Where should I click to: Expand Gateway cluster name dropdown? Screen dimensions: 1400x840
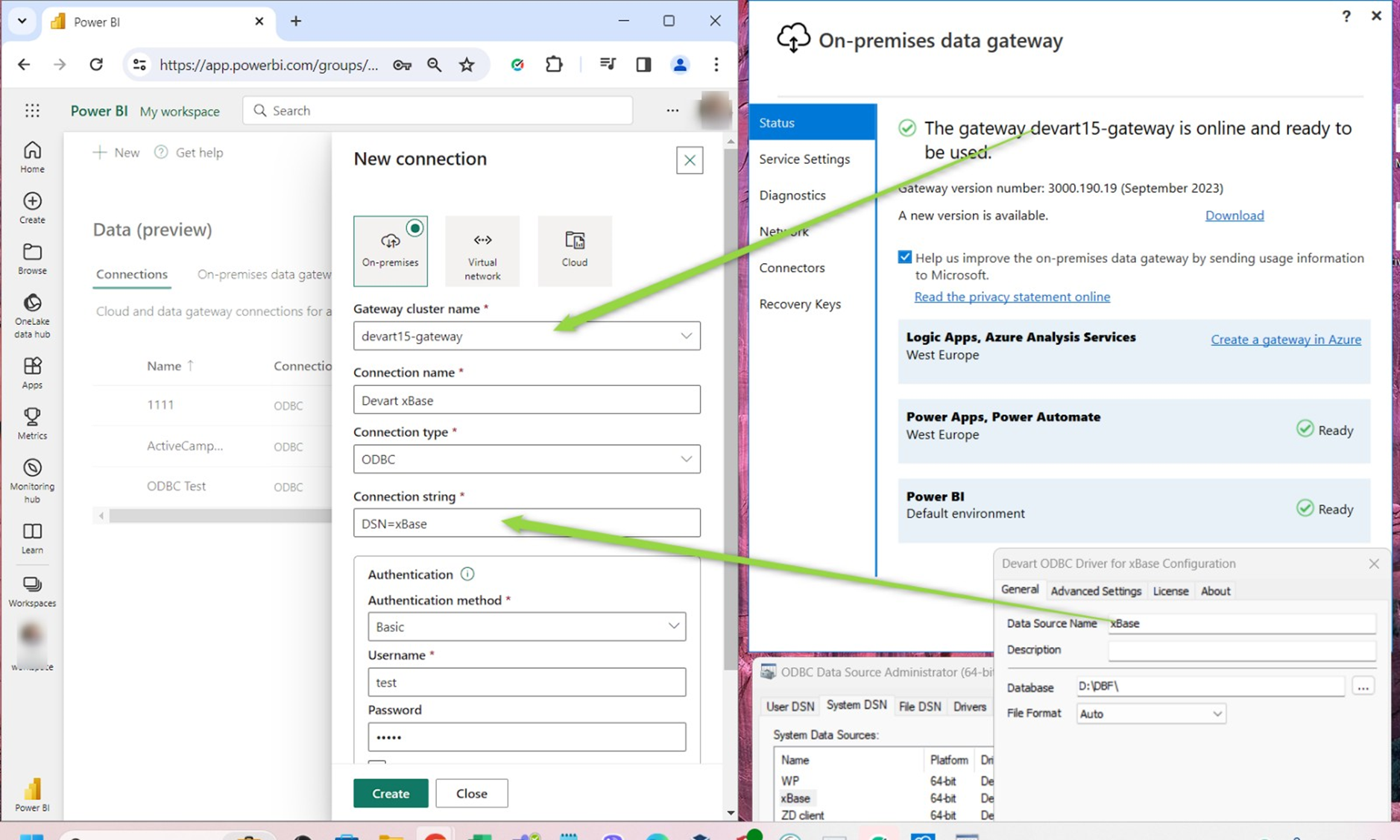click(686, 336)
